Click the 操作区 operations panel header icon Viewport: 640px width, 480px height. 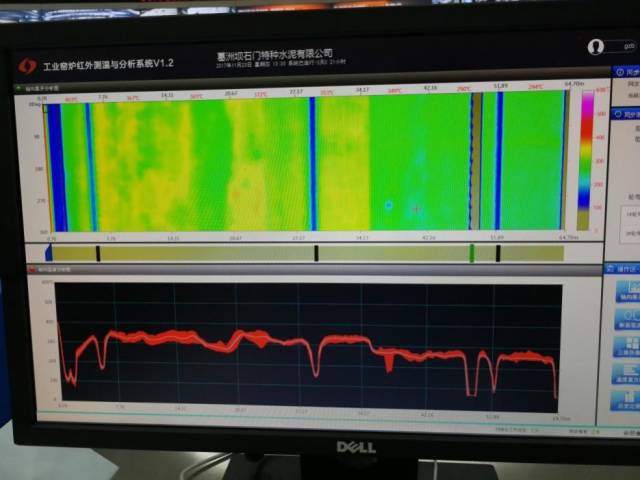611,269
